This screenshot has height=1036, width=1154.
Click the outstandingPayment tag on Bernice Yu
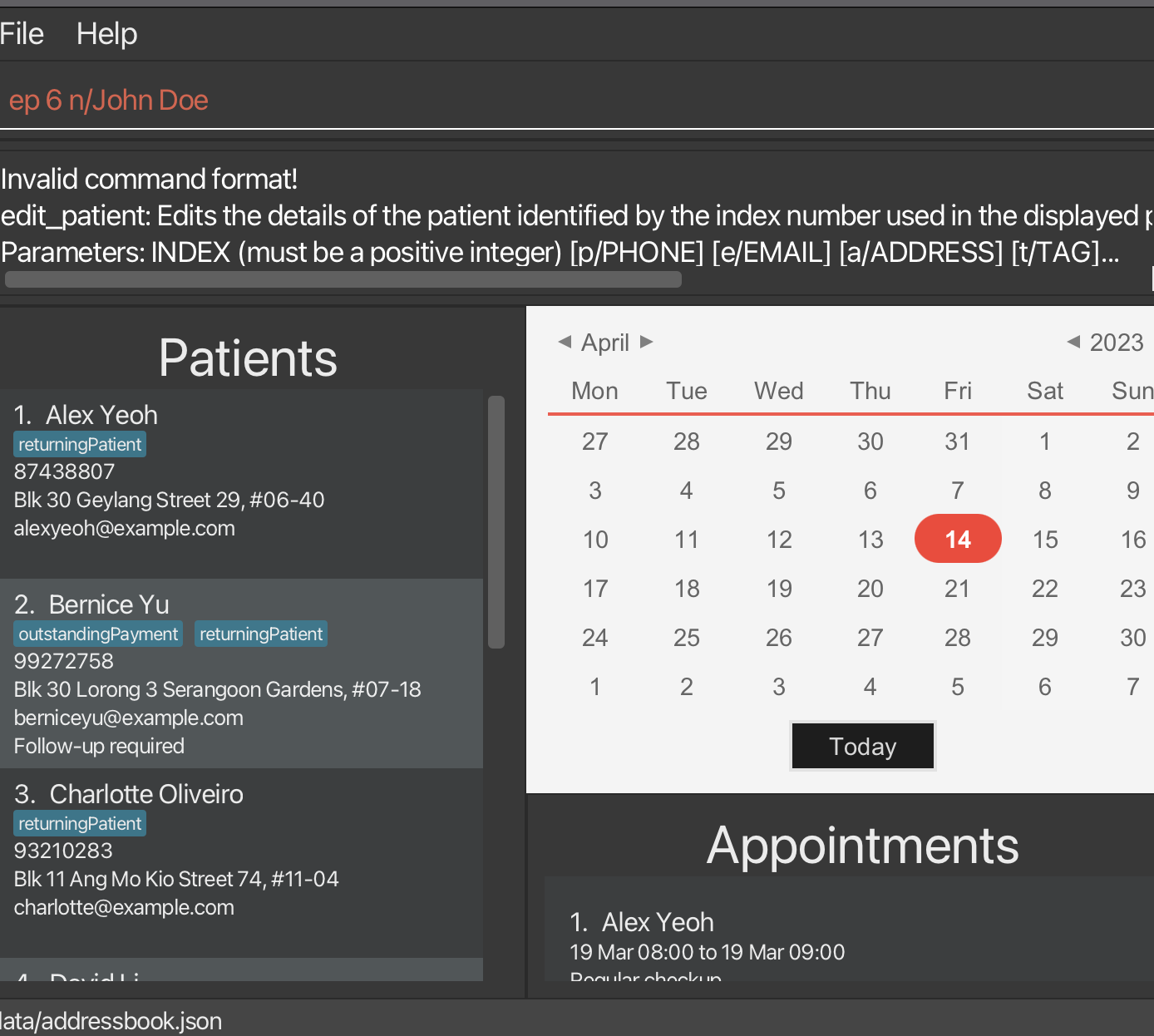point(98,634)
